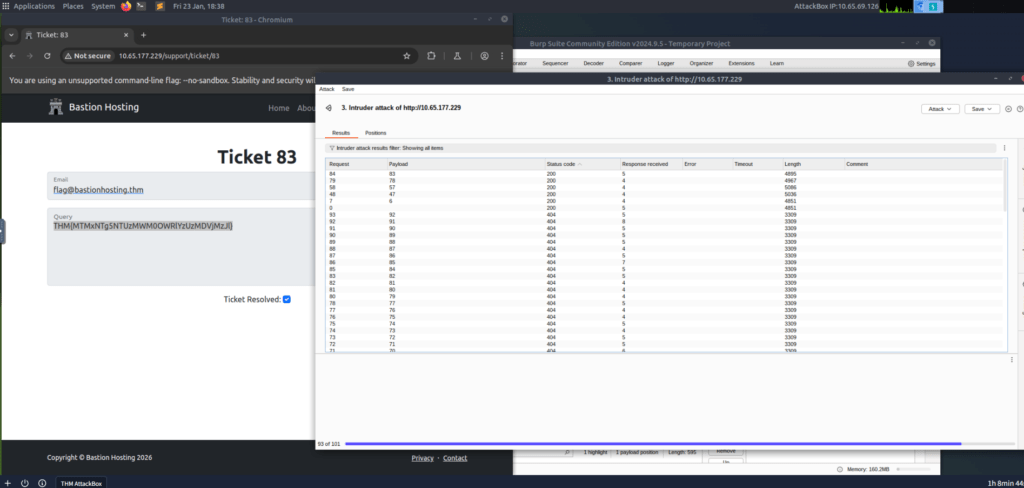
Task: Launch Firefox from the top panel
Action: (126, 6)
